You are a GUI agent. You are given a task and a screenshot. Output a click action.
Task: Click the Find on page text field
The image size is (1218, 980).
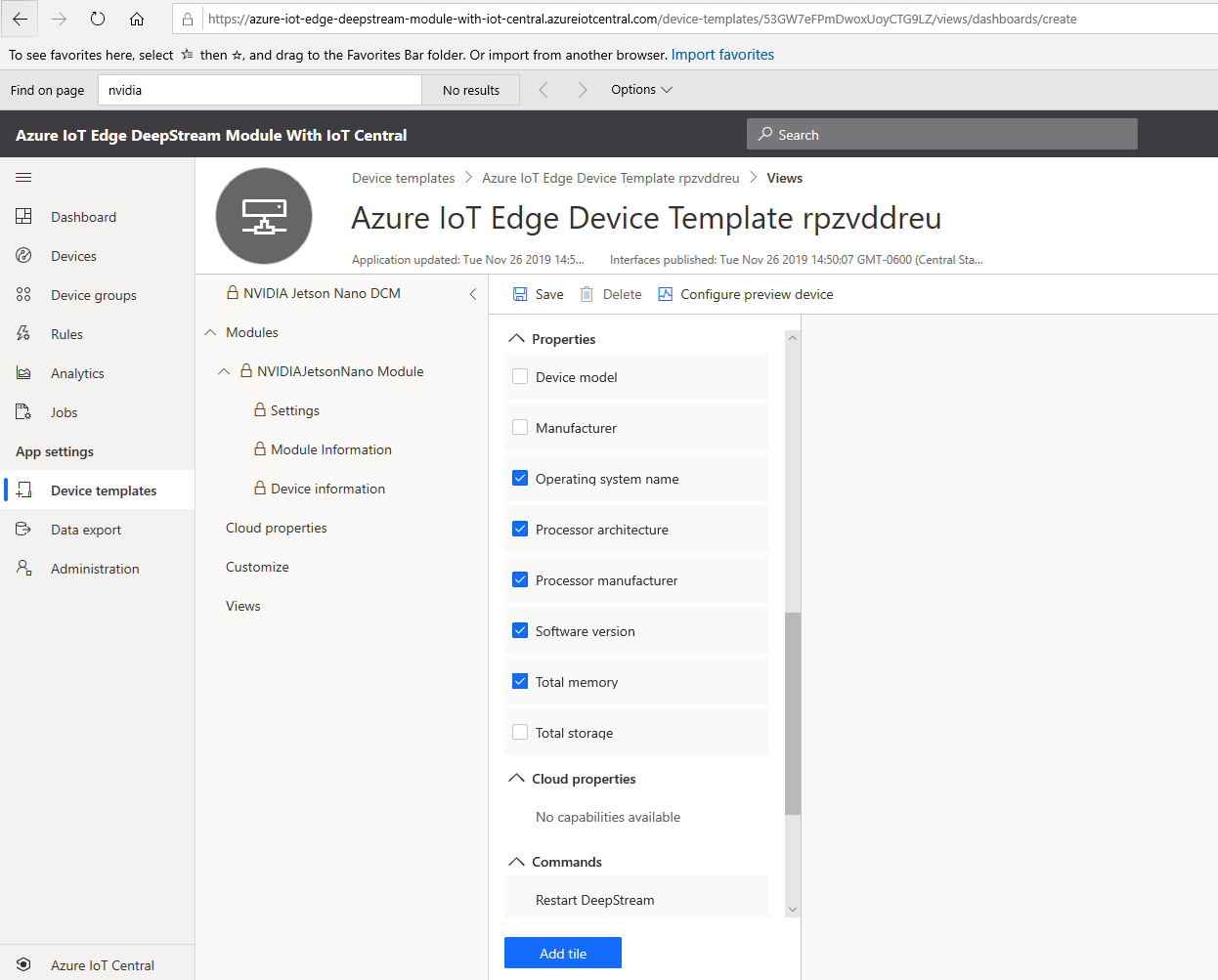point(260,90)
